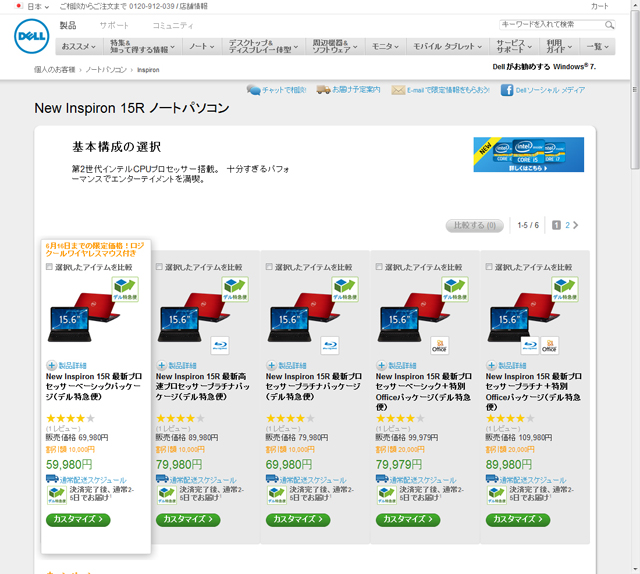Click the next page arrow in pagination

(x=576, y=225)
